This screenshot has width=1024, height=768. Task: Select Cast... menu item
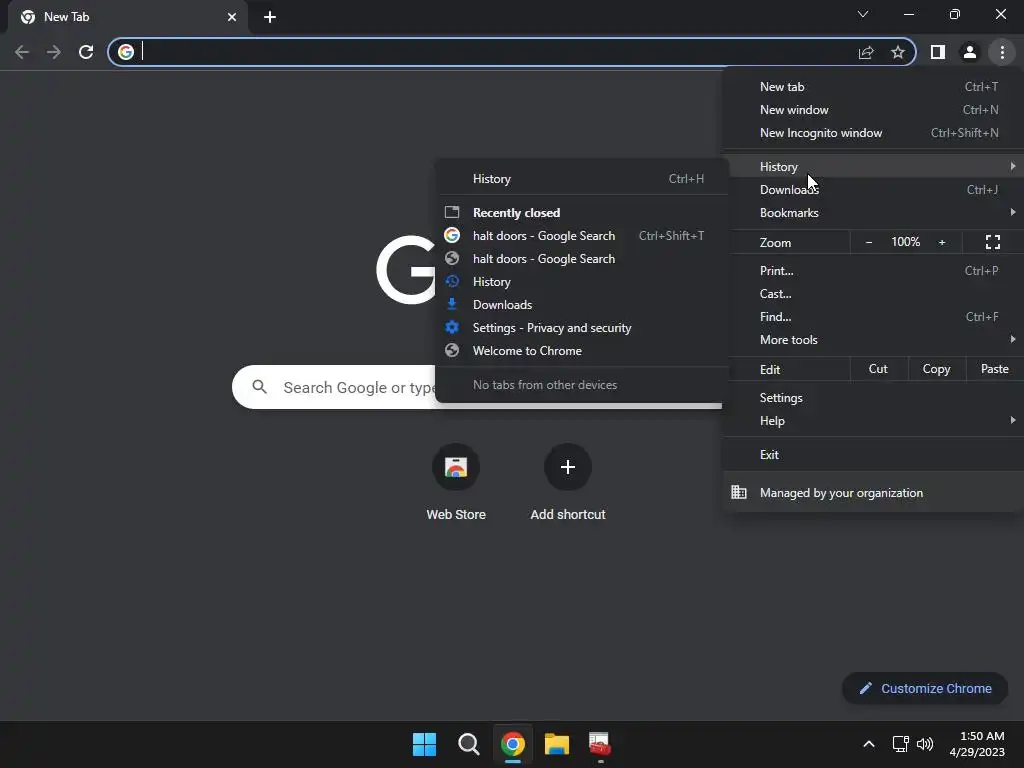coord(873,294)
